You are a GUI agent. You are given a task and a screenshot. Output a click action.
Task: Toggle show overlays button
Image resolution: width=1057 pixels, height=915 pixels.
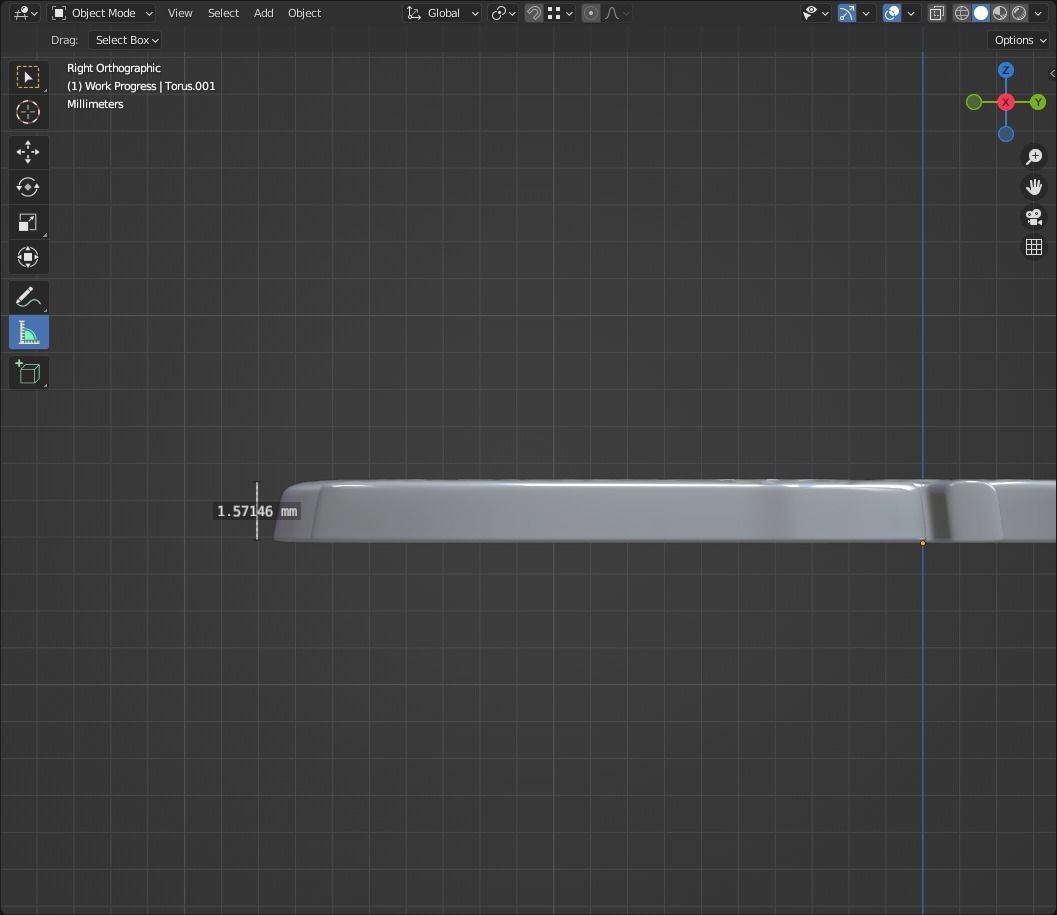point(892,13)
